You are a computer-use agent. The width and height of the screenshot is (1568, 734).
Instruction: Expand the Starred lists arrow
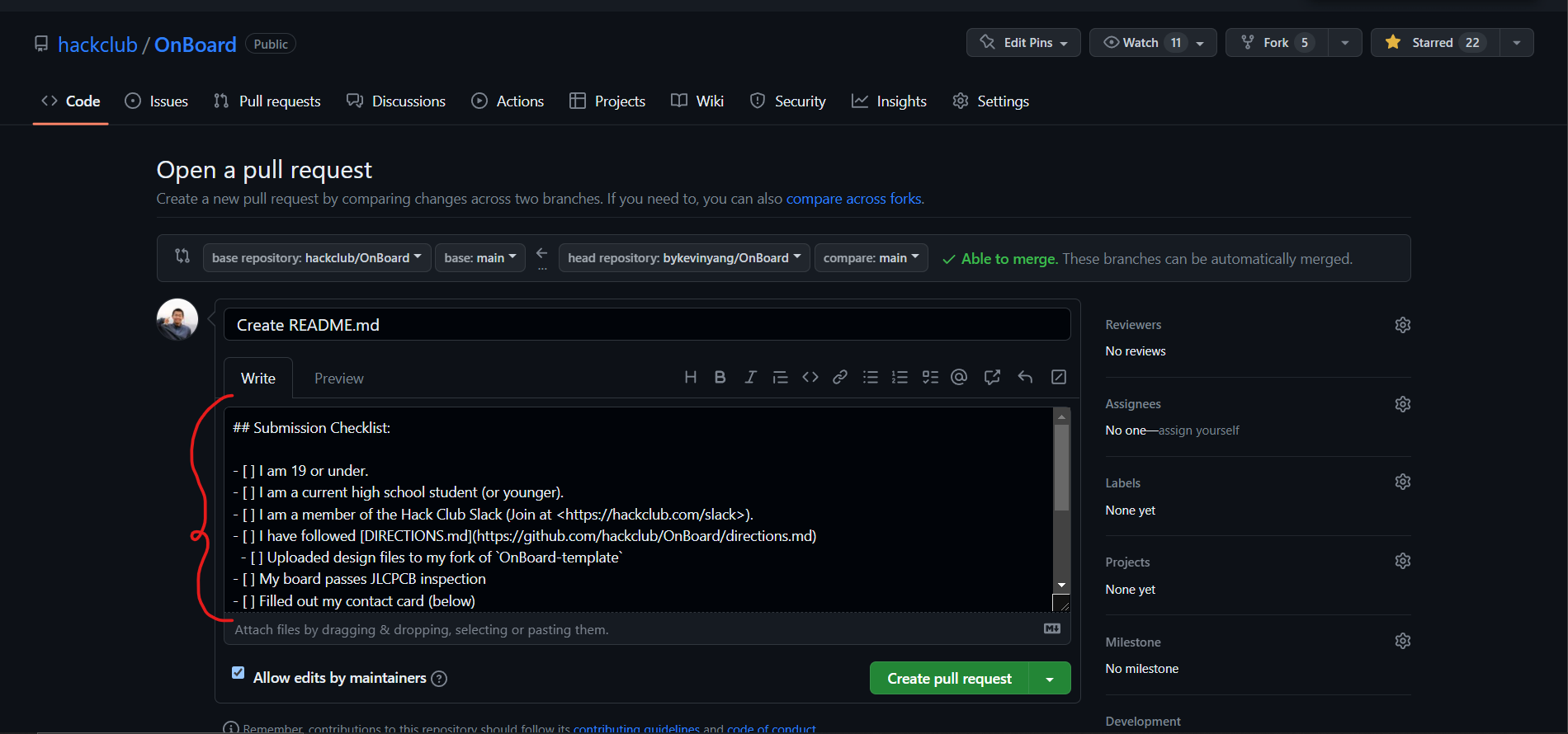(x=1517, y=43)
